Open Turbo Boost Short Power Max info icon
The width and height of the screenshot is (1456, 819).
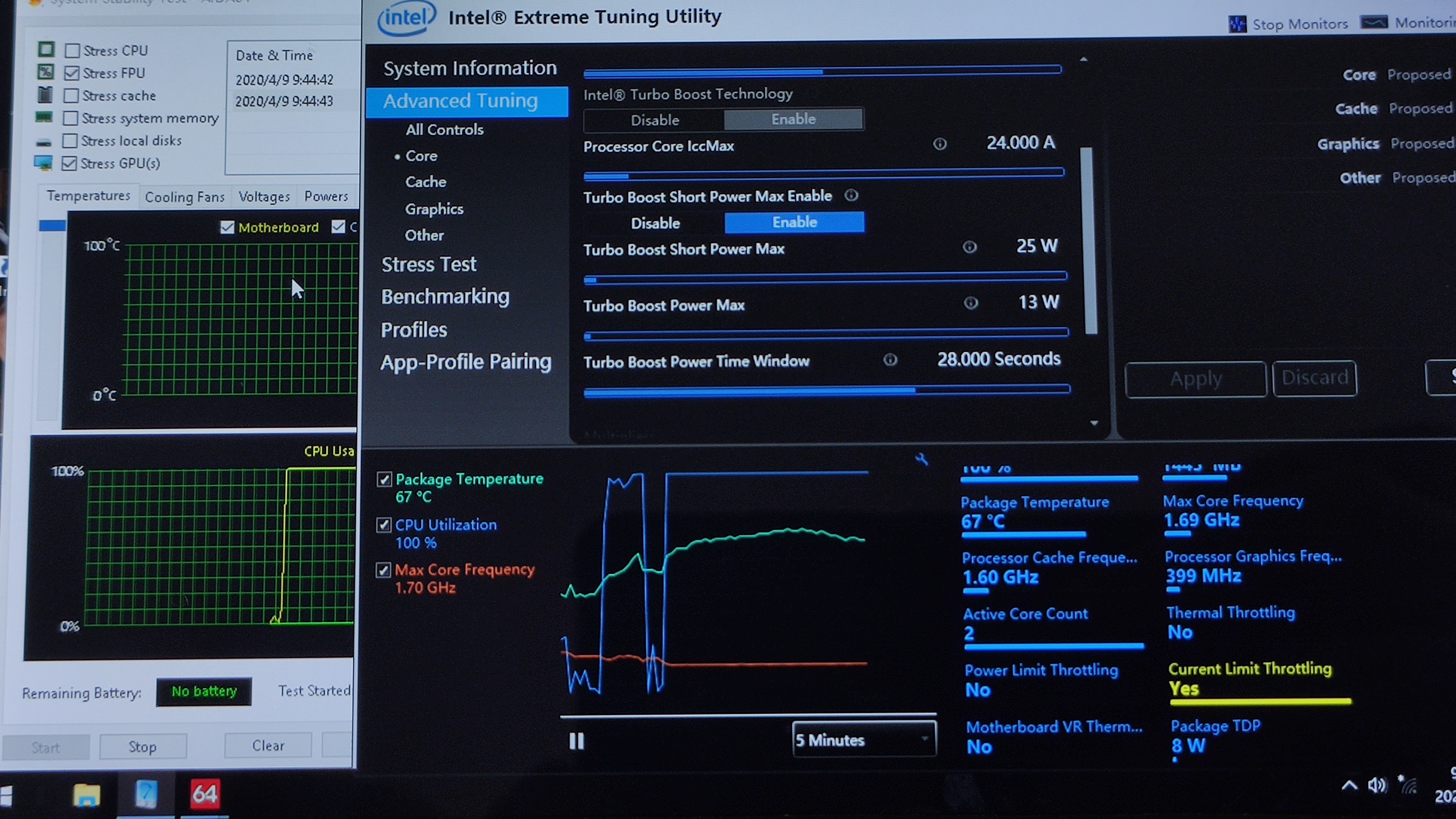969,247
